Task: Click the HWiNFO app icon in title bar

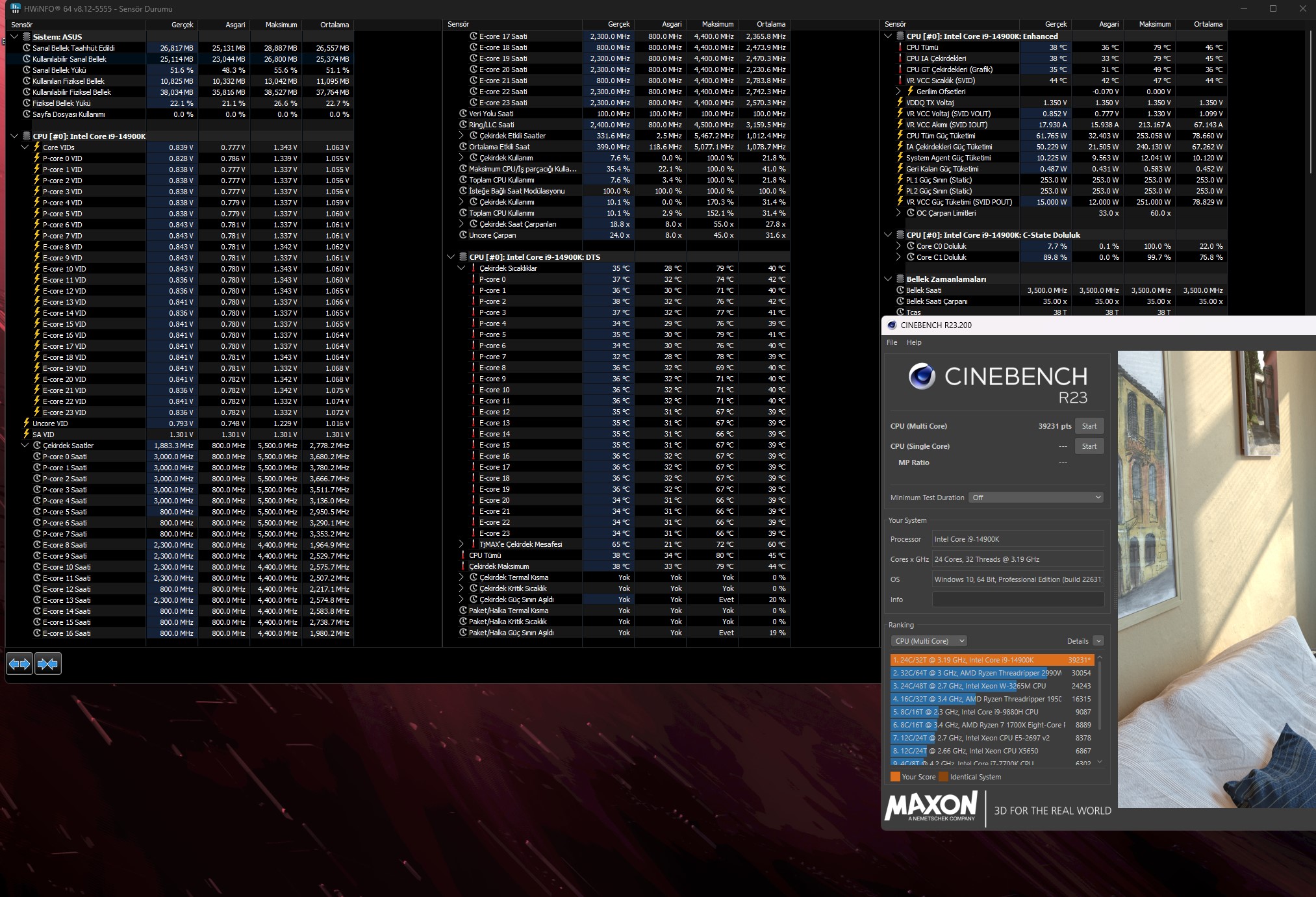Action: [x=16, y=8]
